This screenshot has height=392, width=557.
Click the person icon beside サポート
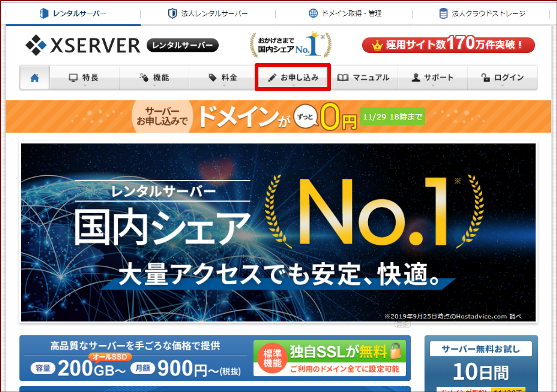(416, 77)
